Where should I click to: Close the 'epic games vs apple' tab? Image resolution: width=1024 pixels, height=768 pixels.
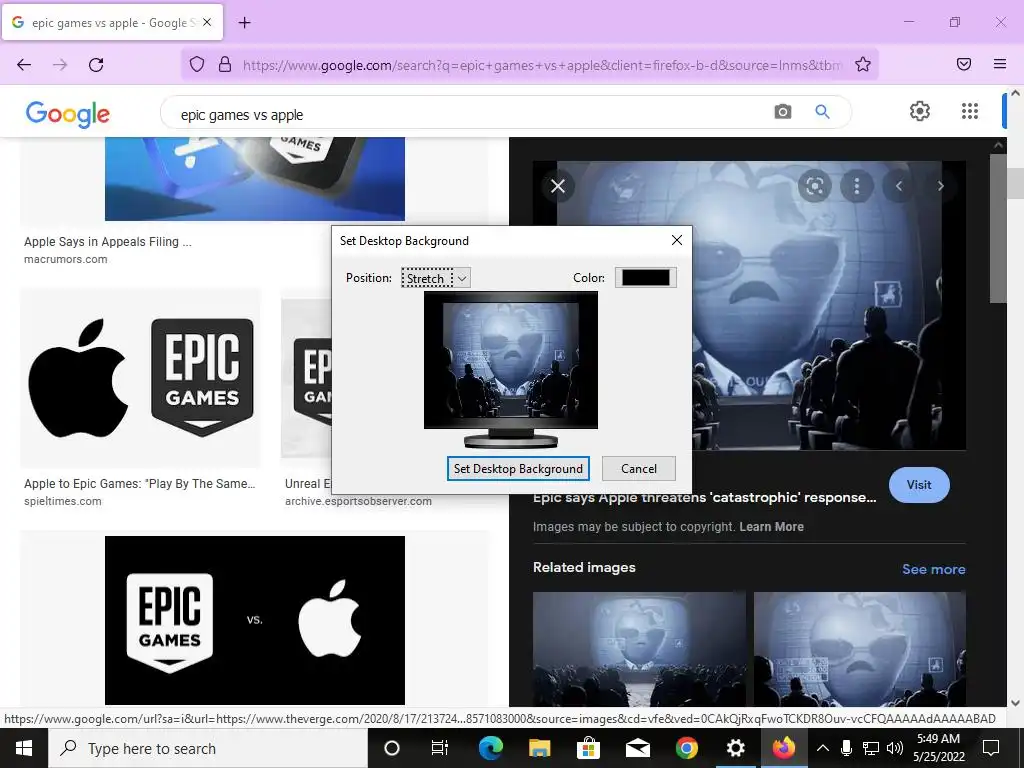pos(206,22)
